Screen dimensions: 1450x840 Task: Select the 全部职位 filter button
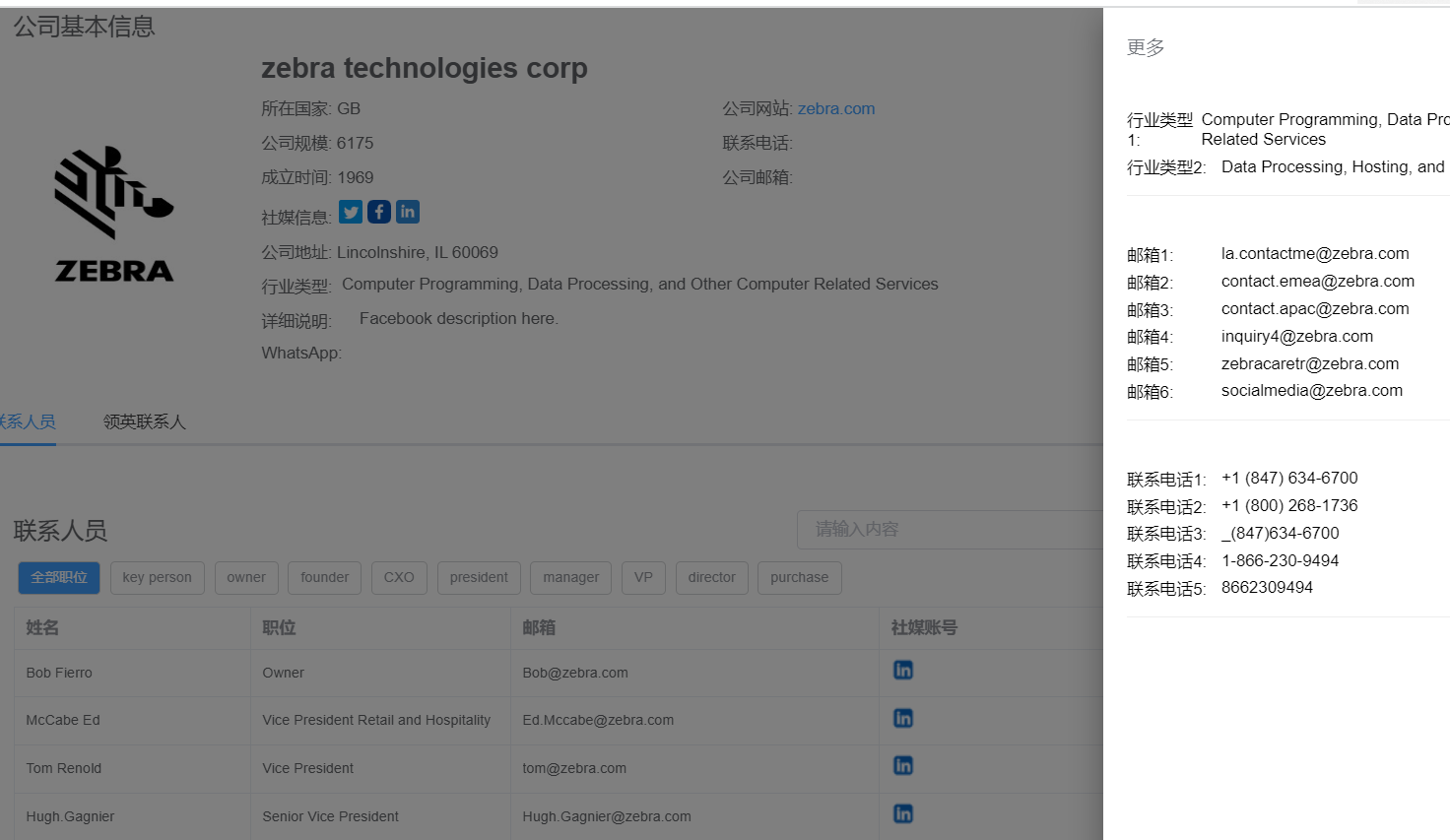point(59,578)
